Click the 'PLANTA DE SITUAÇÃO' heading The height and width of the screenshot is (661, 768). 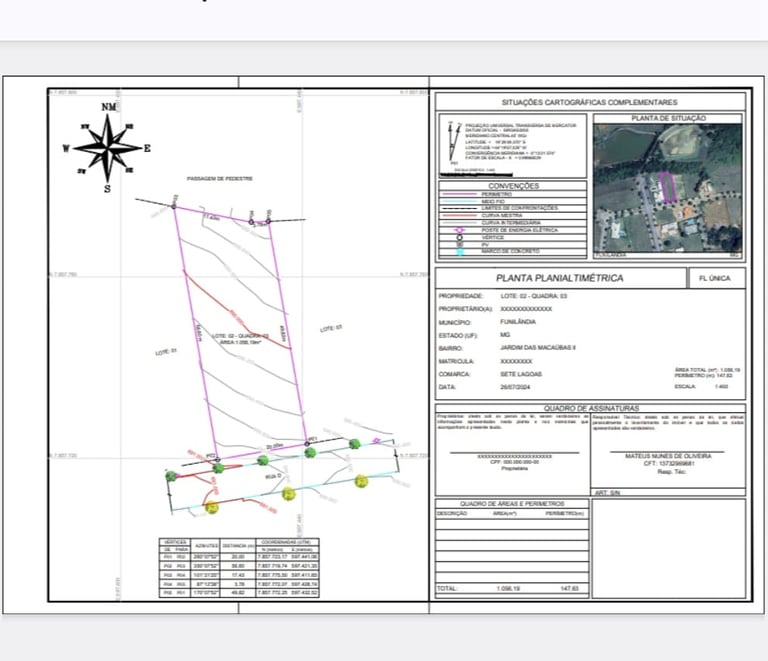668,118
